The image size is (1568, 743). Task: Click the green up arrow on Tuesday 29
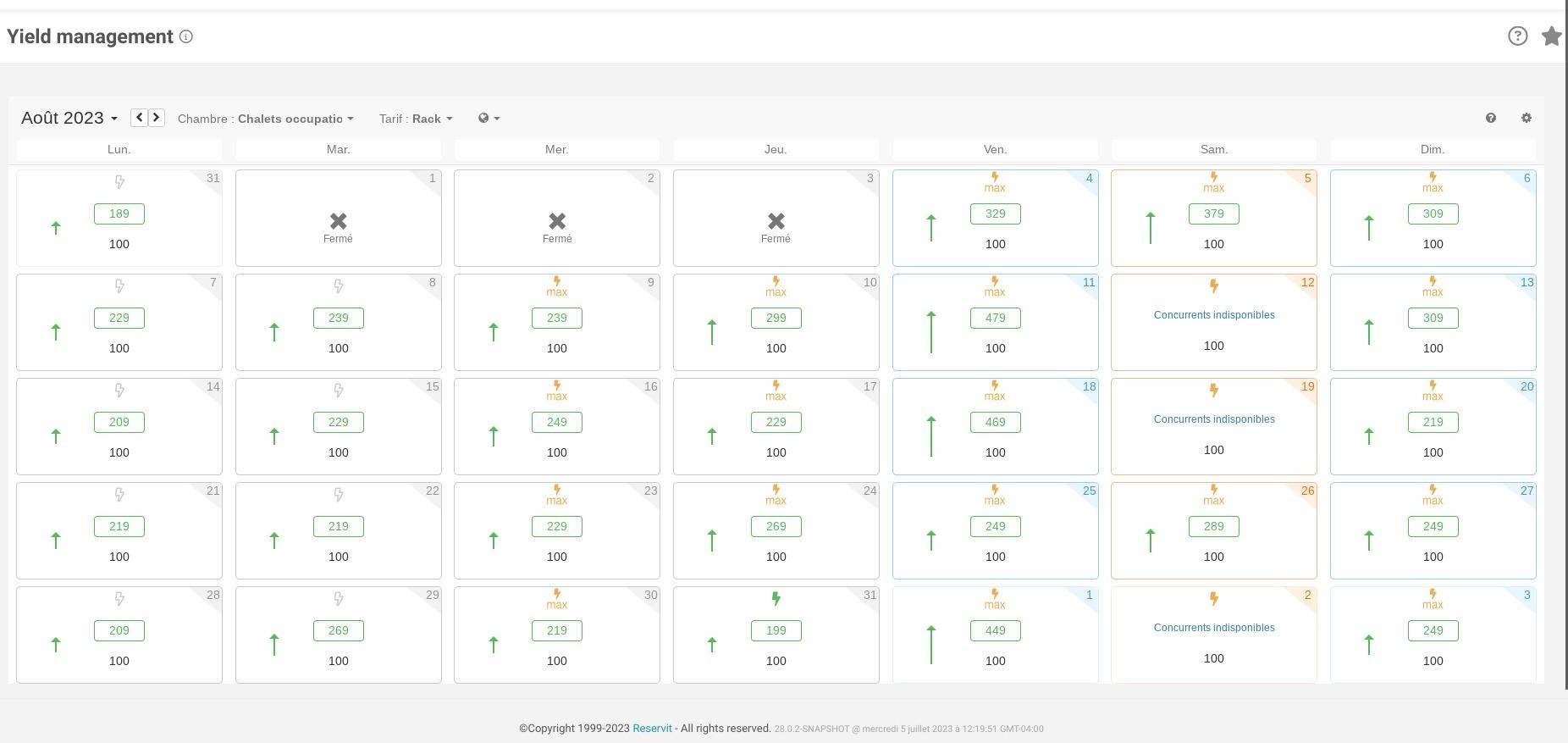(274, 645)
